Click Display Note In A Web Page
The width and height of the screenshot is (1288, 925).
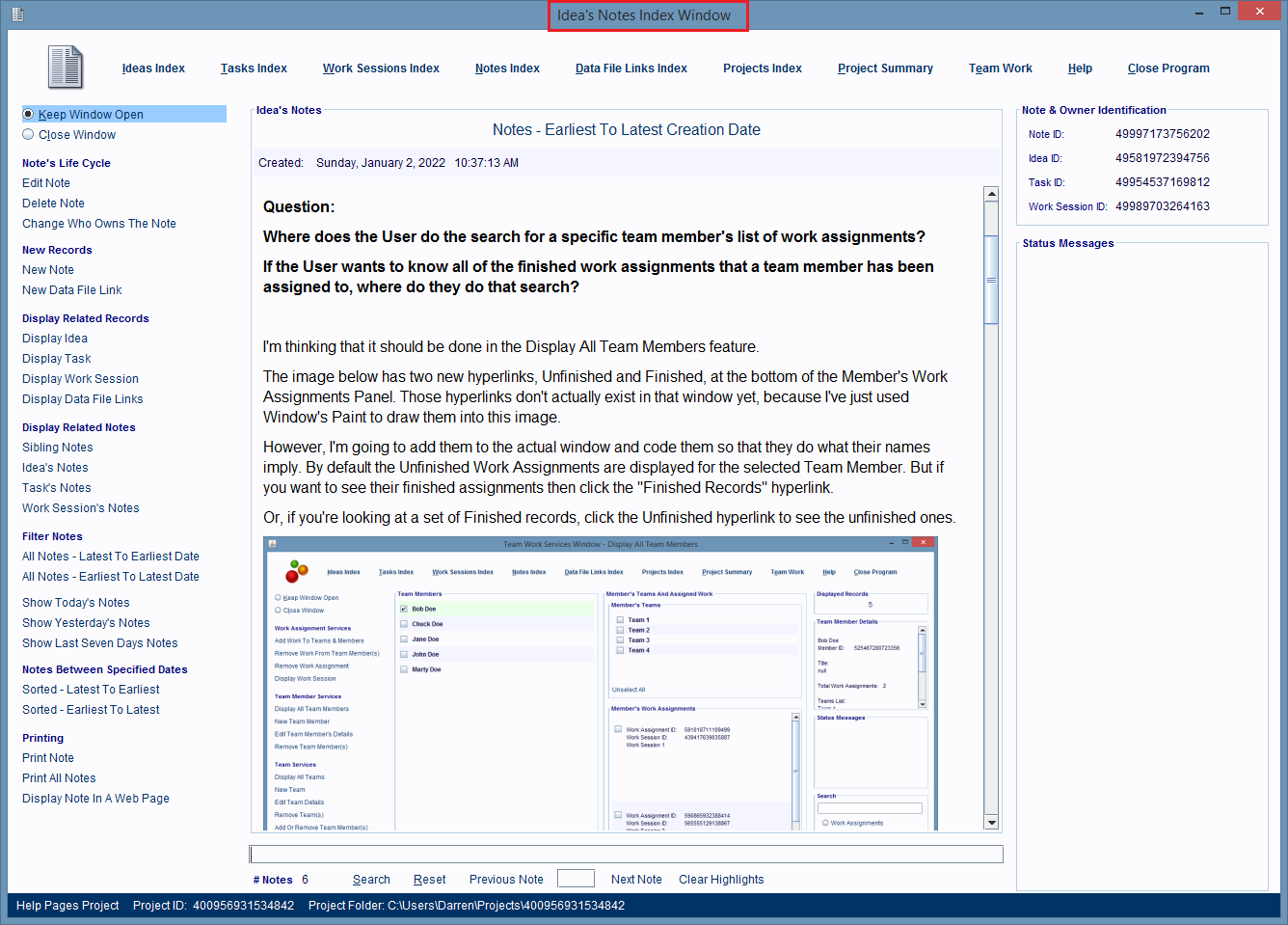[x=95, y=799]
